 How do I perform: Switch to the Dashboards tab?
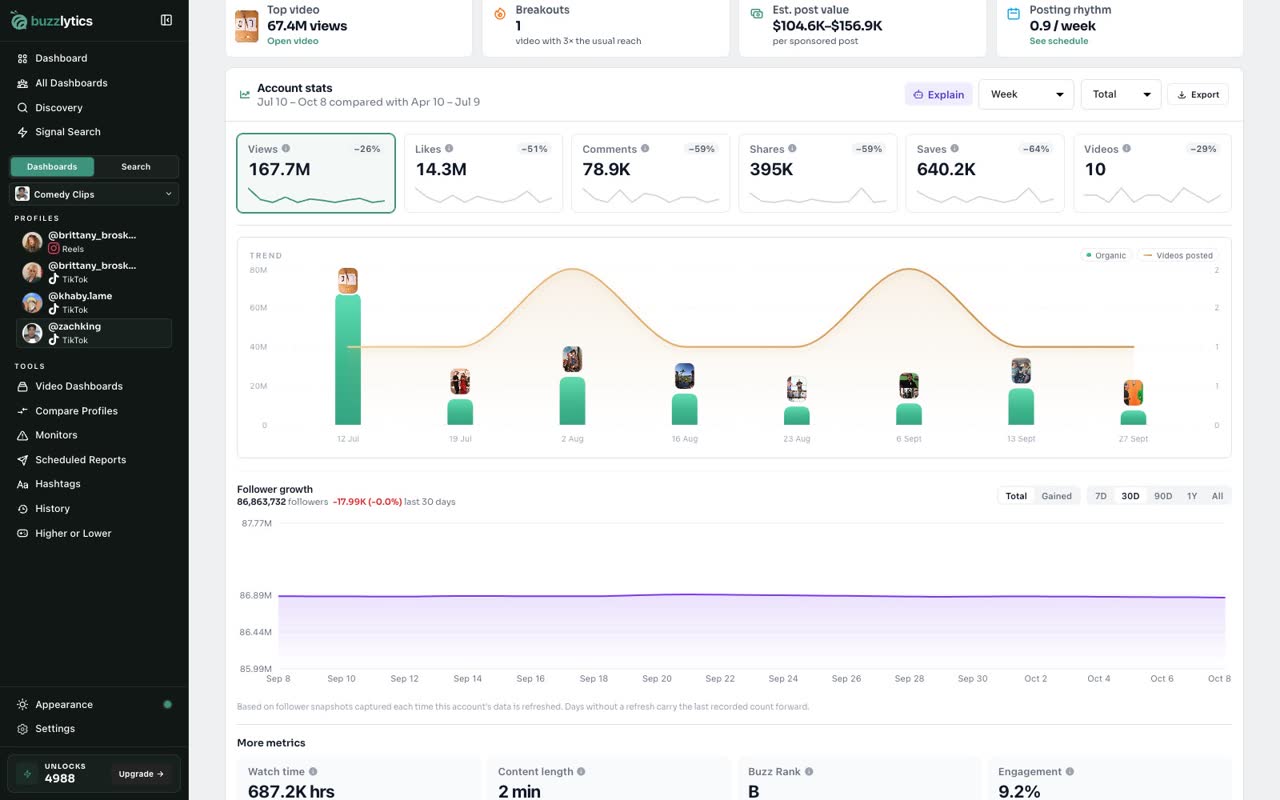52,167
